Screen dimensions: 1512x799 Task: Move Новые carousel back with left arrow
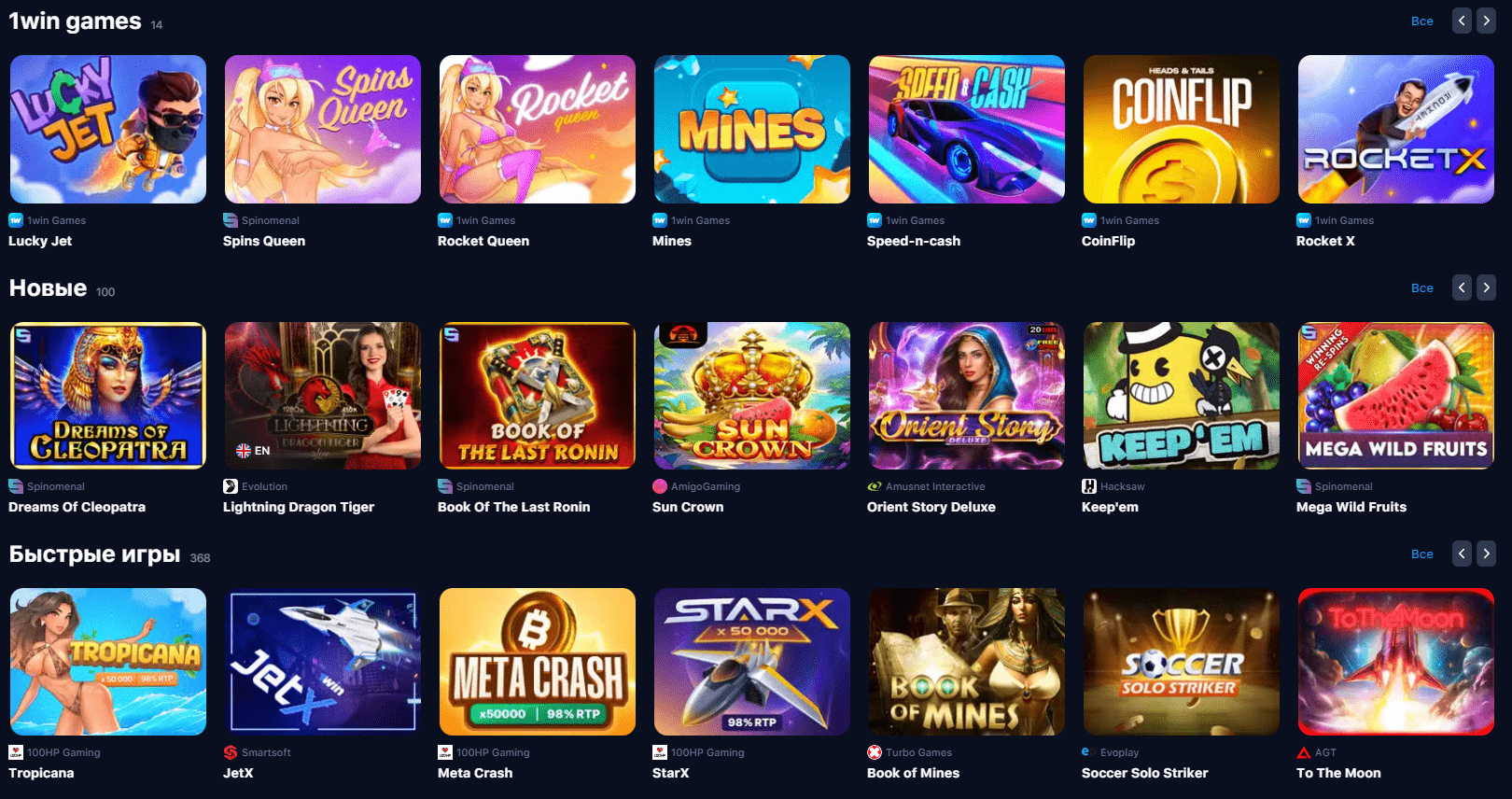point(1463,287)
